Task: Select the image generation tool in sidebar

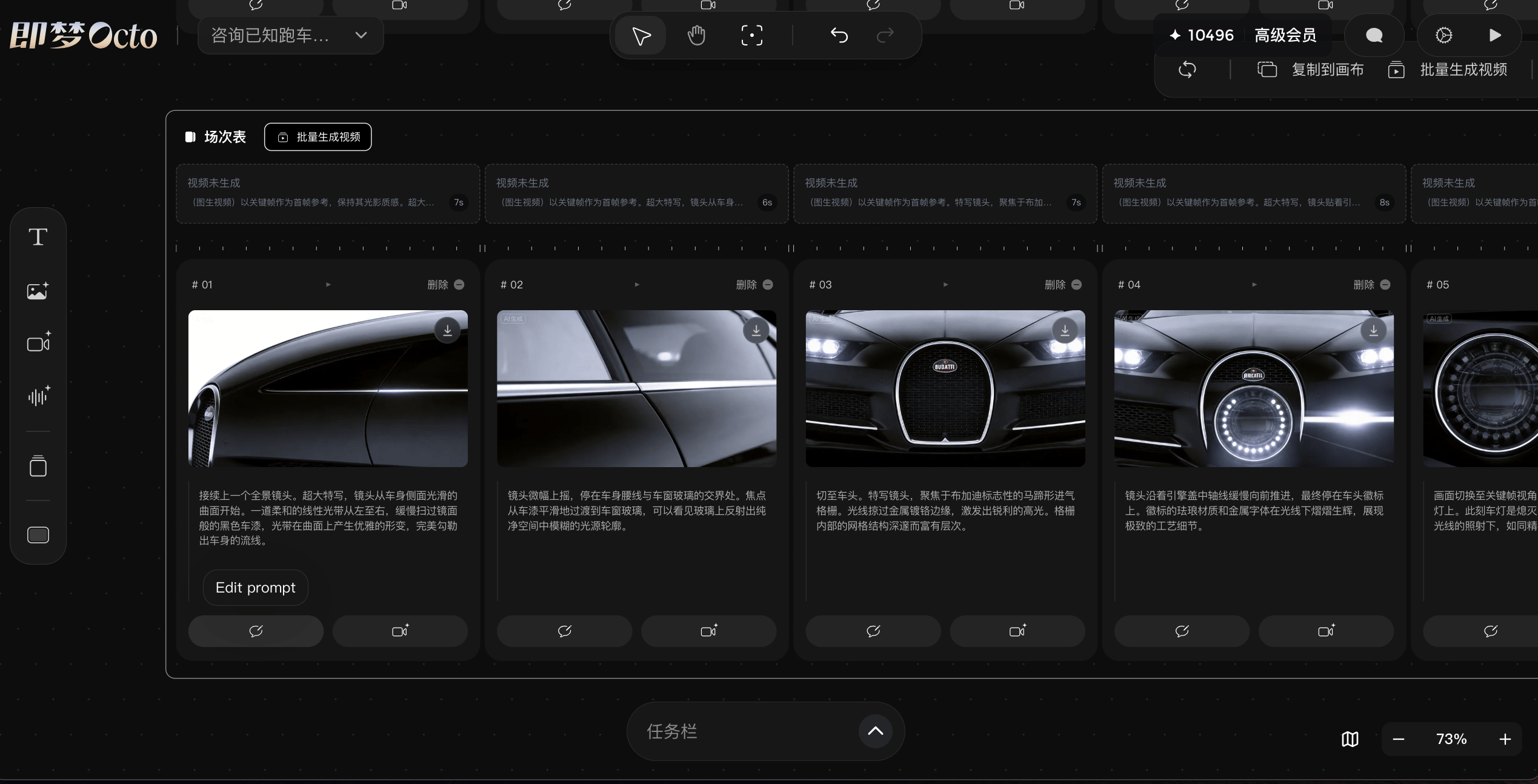Action: click(38, 291)
